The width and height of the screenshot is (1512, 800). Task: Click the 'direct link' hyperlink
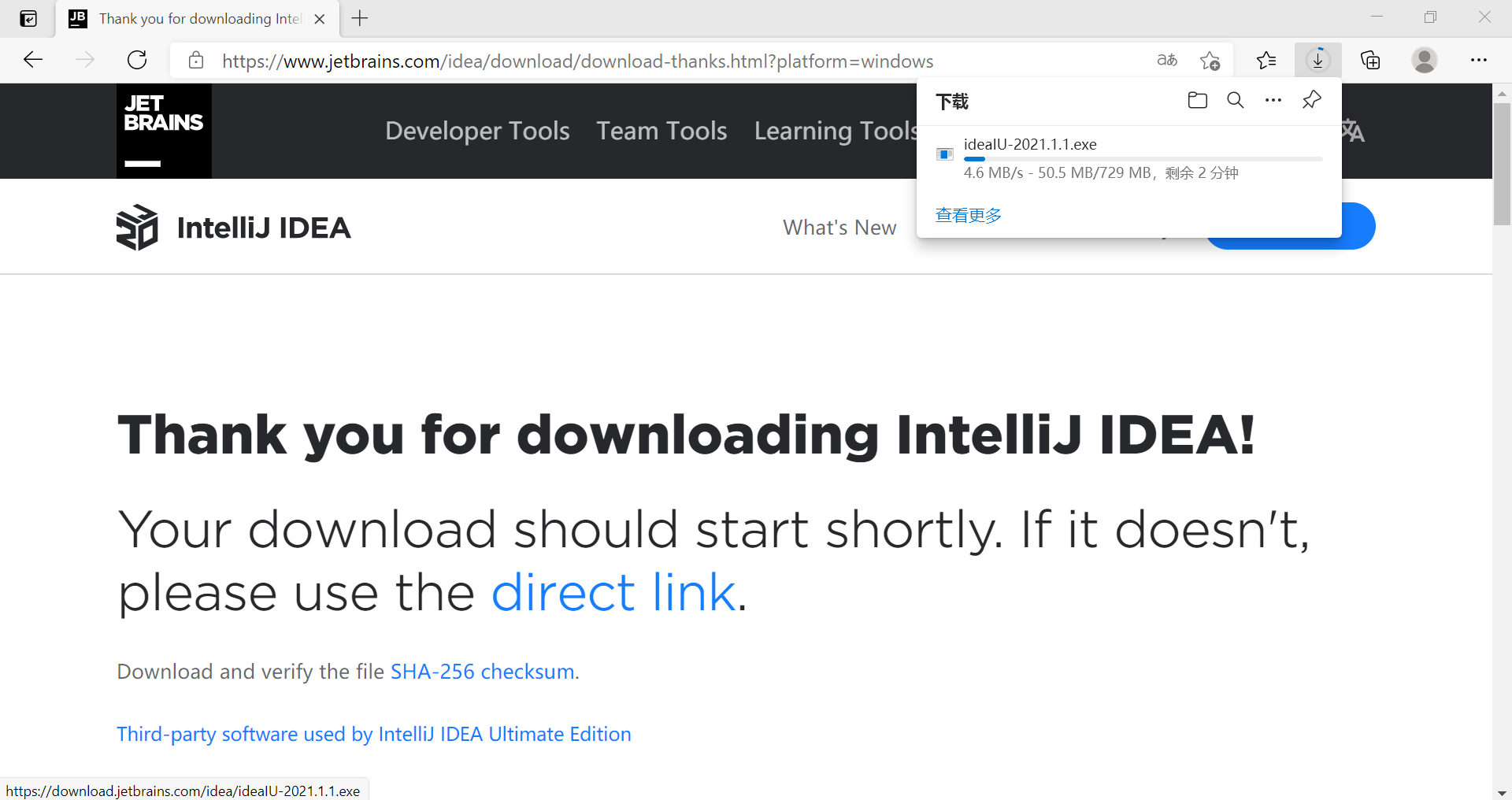click(x=613, y=592)
